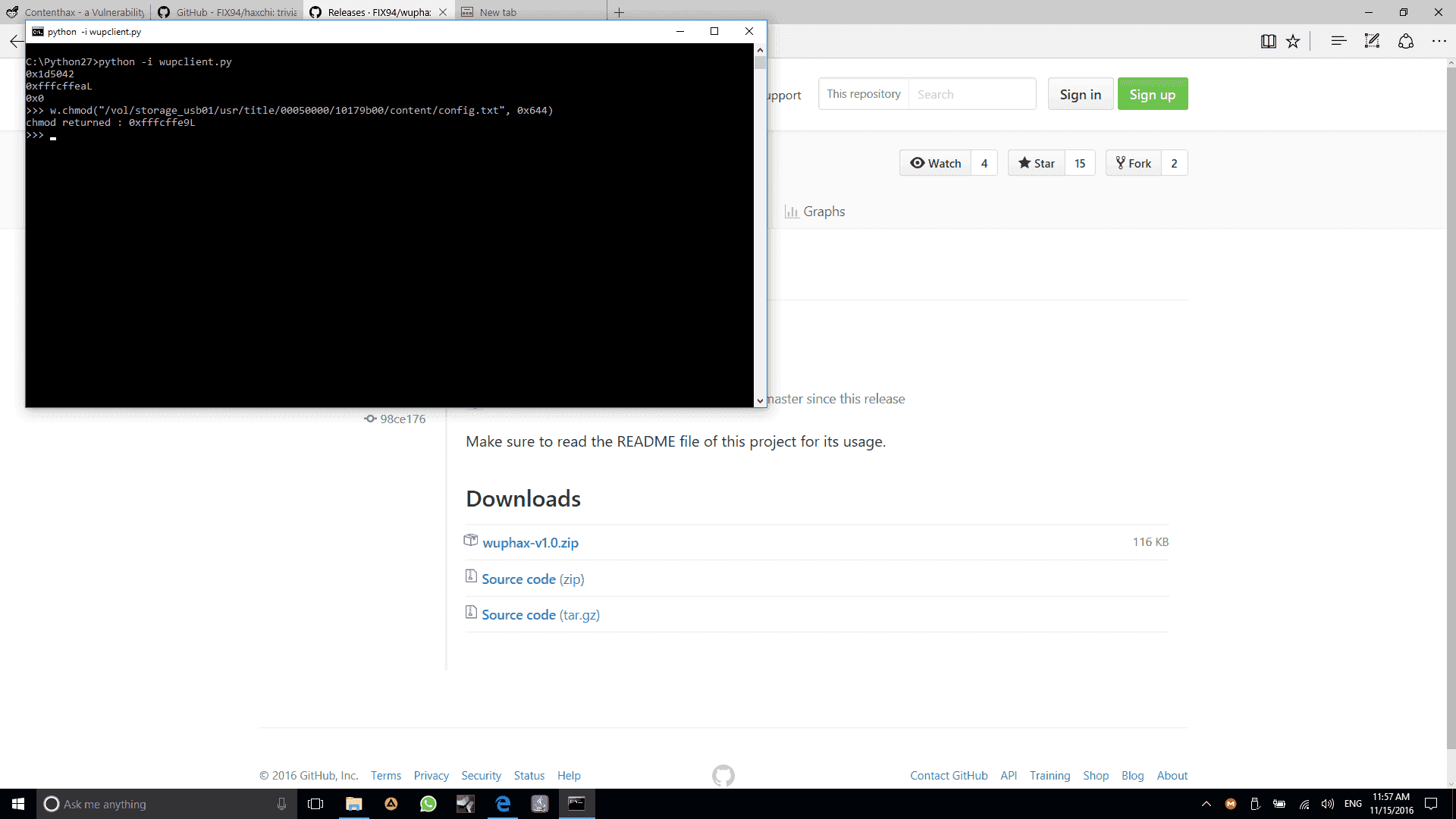The height and width of the screenshot is (819, 1456).
Task: Open the Contact GitHub footer link
Action: click(949, 776)
